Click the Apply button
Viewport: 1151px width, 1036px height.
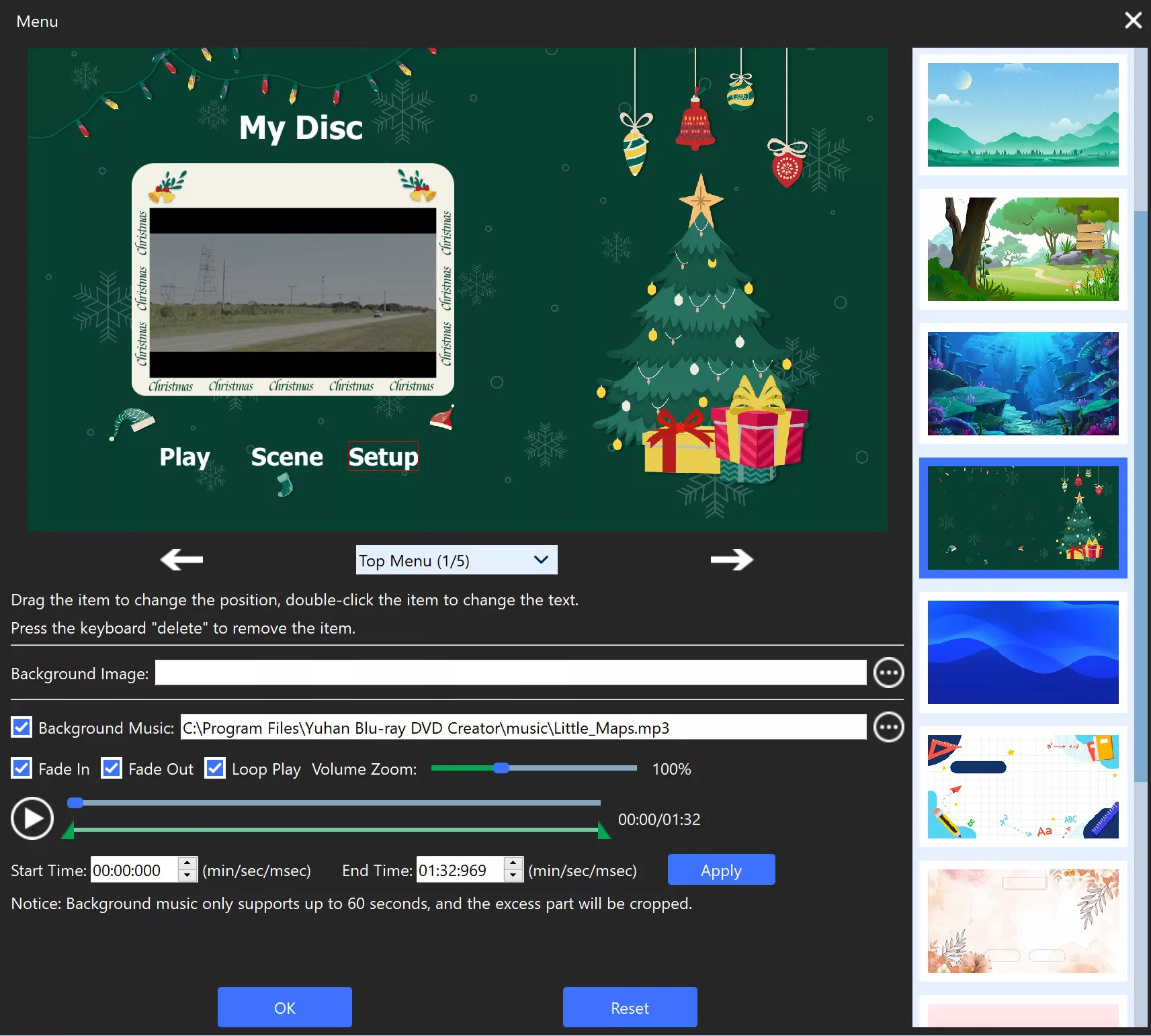(x=721, y=869)
